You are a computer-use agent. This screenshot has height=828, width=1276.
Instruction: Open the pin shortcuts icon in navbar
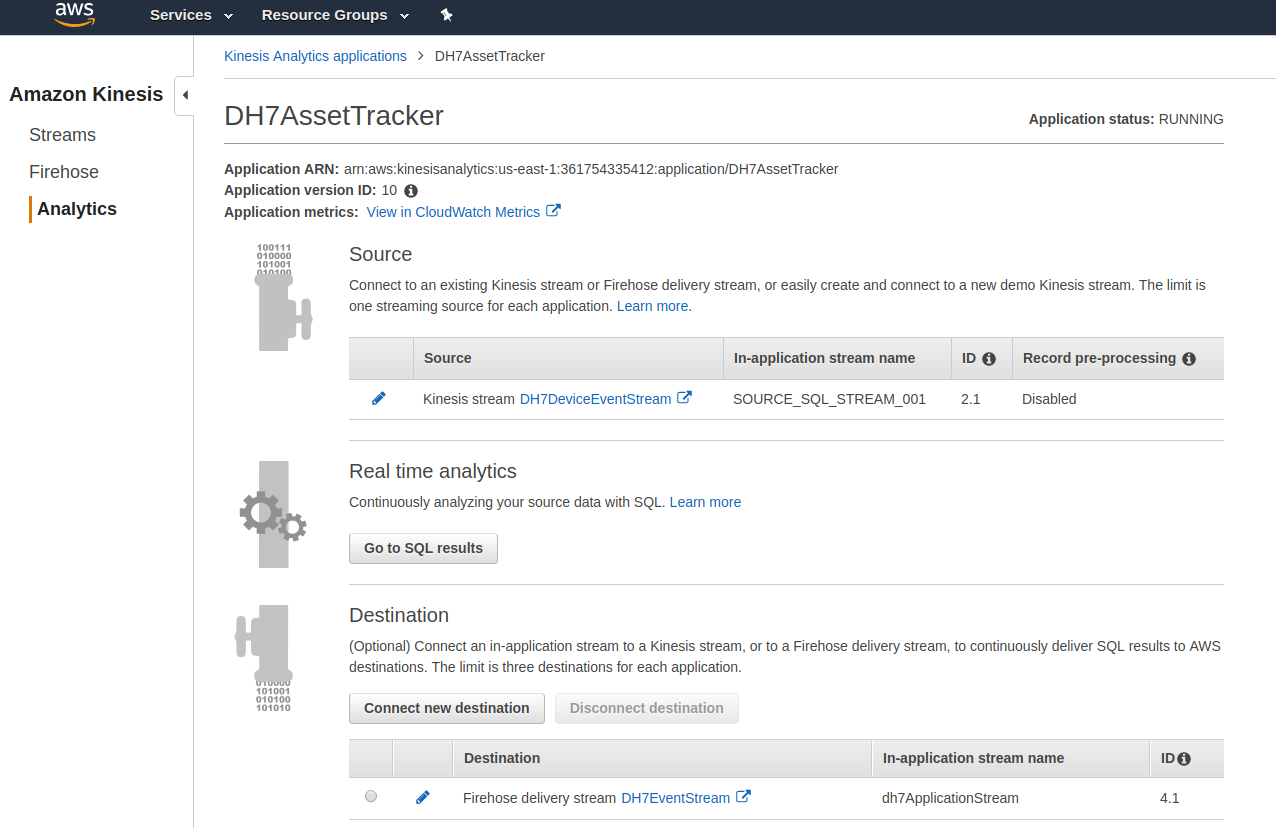tap(446, 15)
